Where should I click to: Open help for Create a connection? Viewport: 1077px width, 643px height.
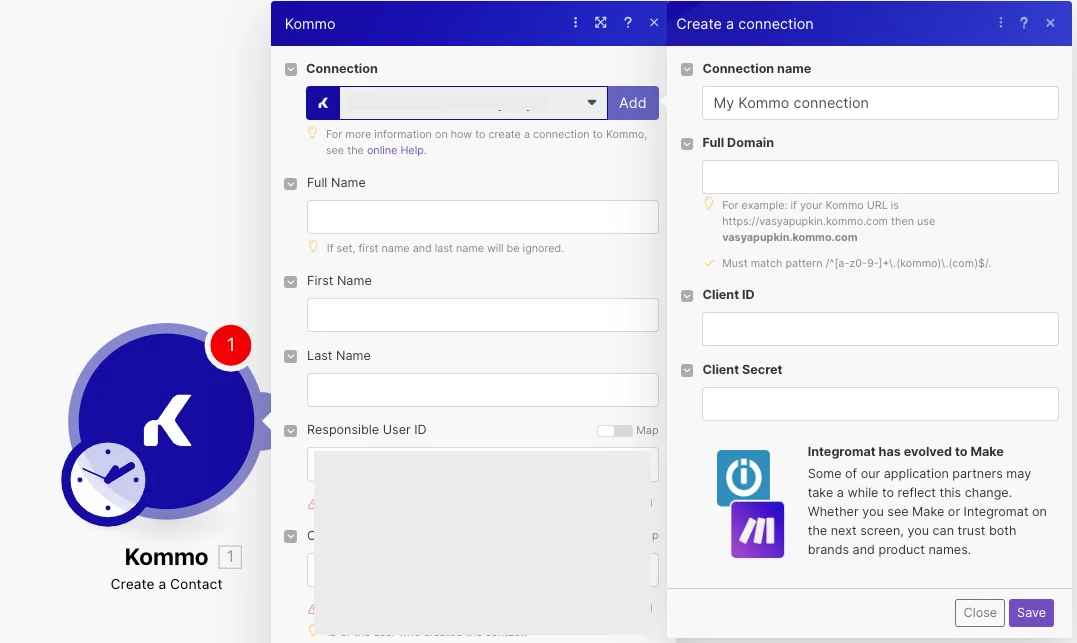tap(1023, 23)
